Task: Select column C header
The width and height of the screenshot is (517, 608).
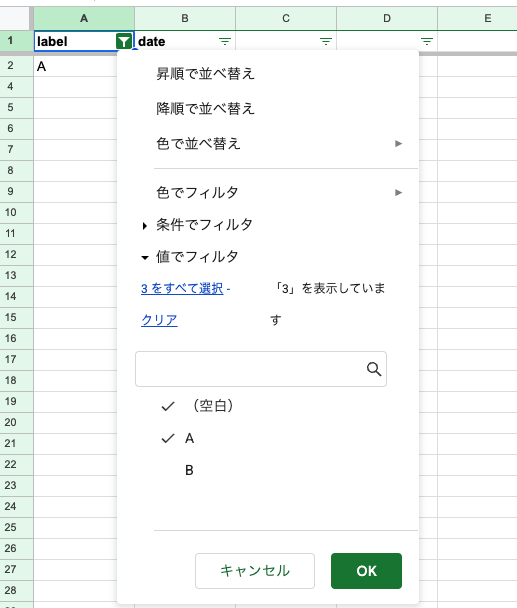Action: pyautogui.click(x=286, y=18)
